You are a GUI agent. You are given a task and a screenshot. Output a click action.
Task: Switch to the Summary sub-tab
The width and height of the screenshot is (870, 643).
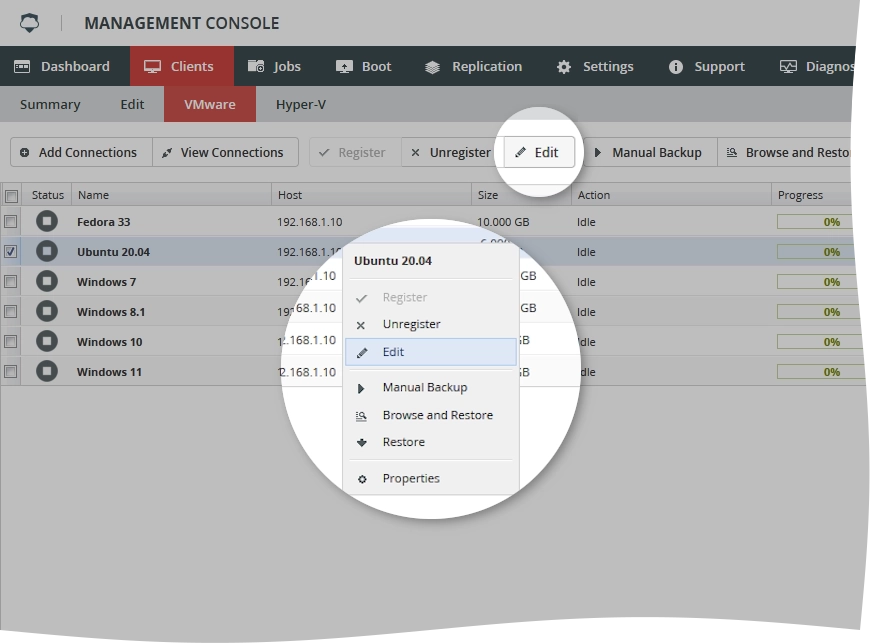tap(50, 104)
